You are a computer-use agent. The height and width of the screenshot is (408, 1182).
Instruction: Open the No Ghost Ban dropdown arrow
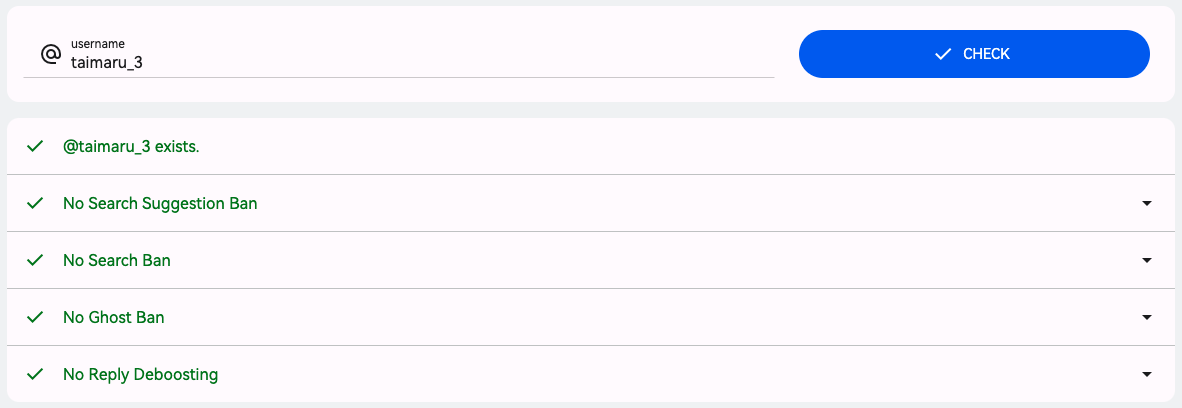[1146, 317]
